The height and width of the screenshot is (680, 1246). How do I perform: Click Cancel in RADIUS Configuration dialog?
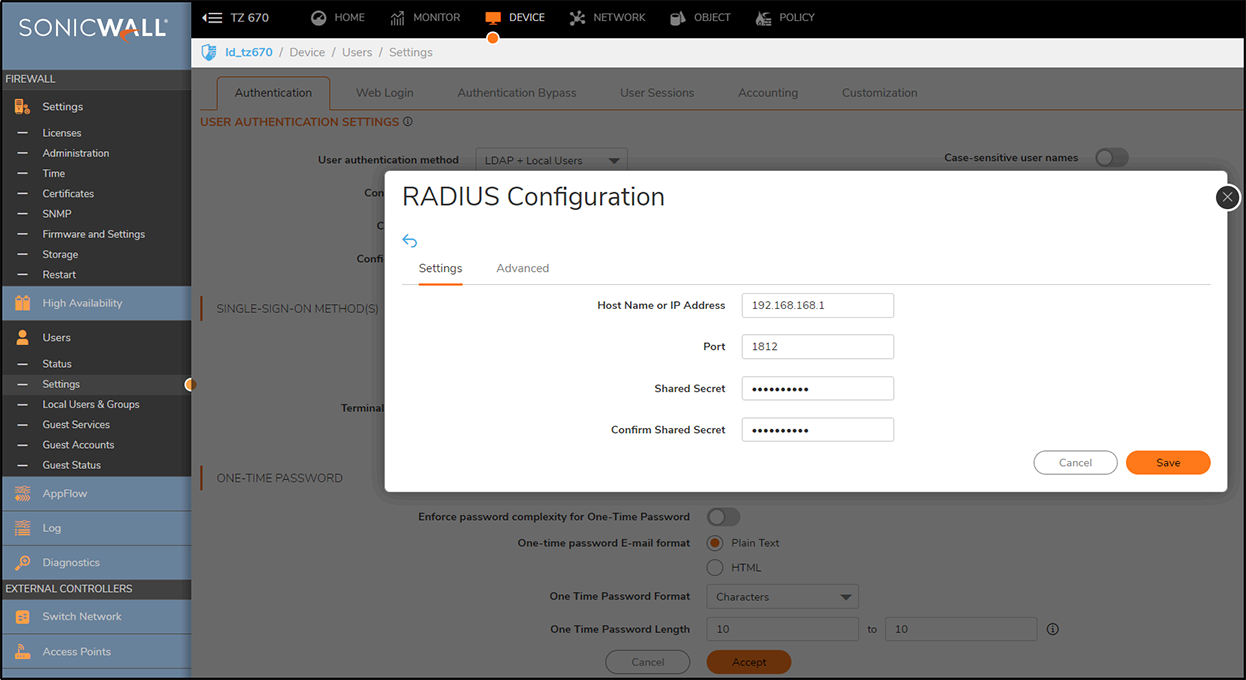pos(1075,463)
